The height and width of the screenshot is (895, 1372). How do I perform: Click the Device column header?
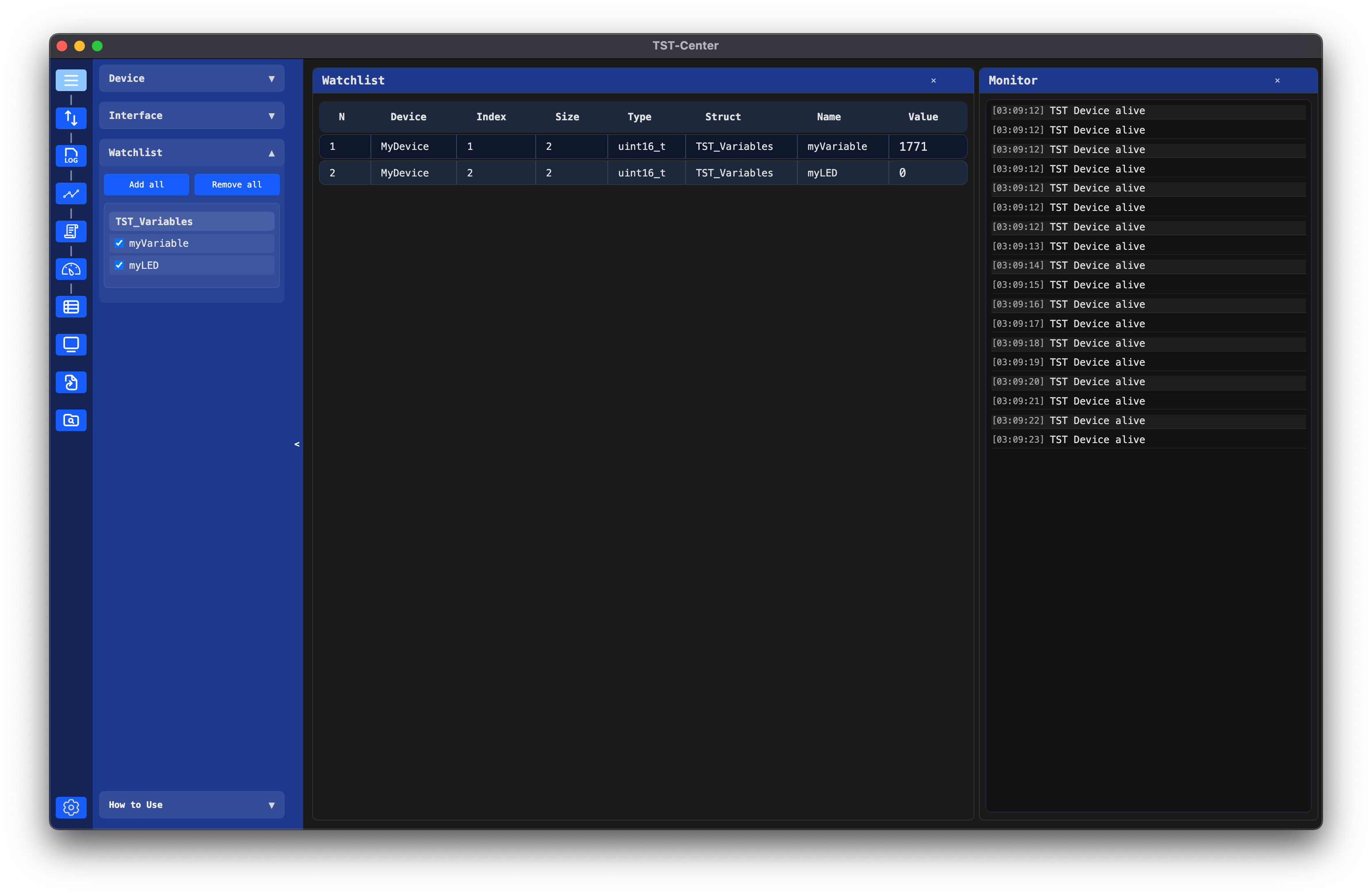pos(408,116)
